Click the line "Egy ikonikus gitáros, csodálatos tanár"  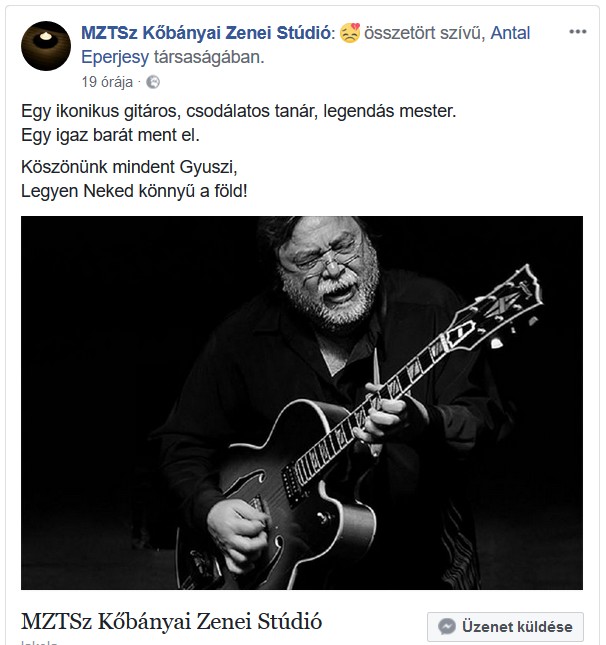(238, 110)
